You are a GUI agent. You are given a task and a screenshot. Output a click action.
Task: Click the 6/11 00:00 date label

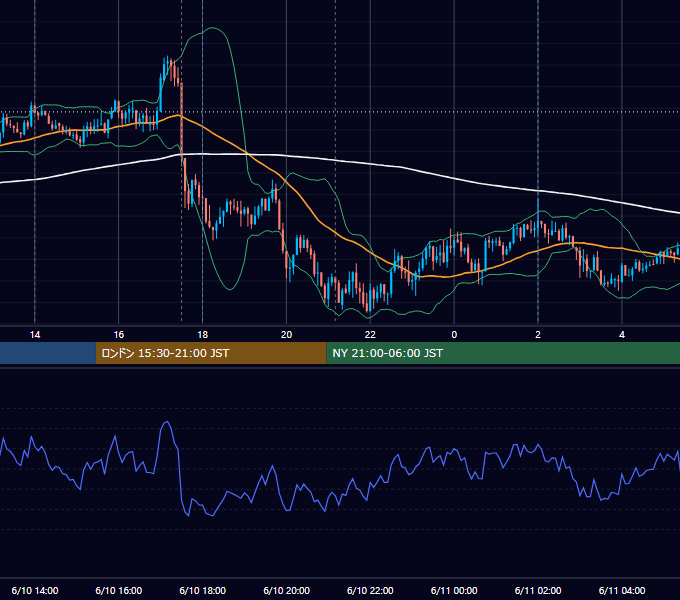pyautogui.click(x=454, y=590)
